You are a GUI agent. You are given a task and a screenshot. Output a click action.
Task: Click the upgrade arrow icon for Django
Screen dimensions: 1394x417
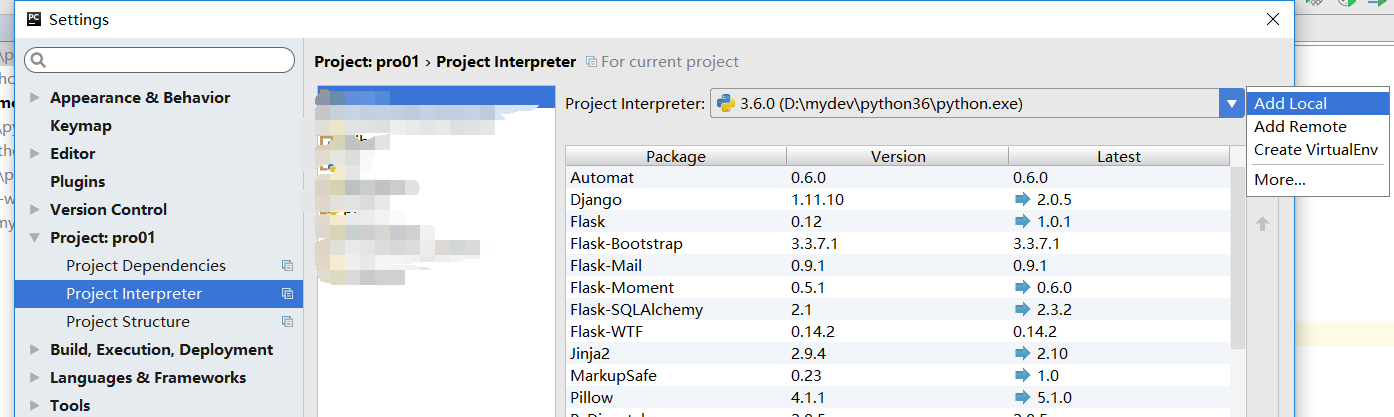(x=1021, y=200)
